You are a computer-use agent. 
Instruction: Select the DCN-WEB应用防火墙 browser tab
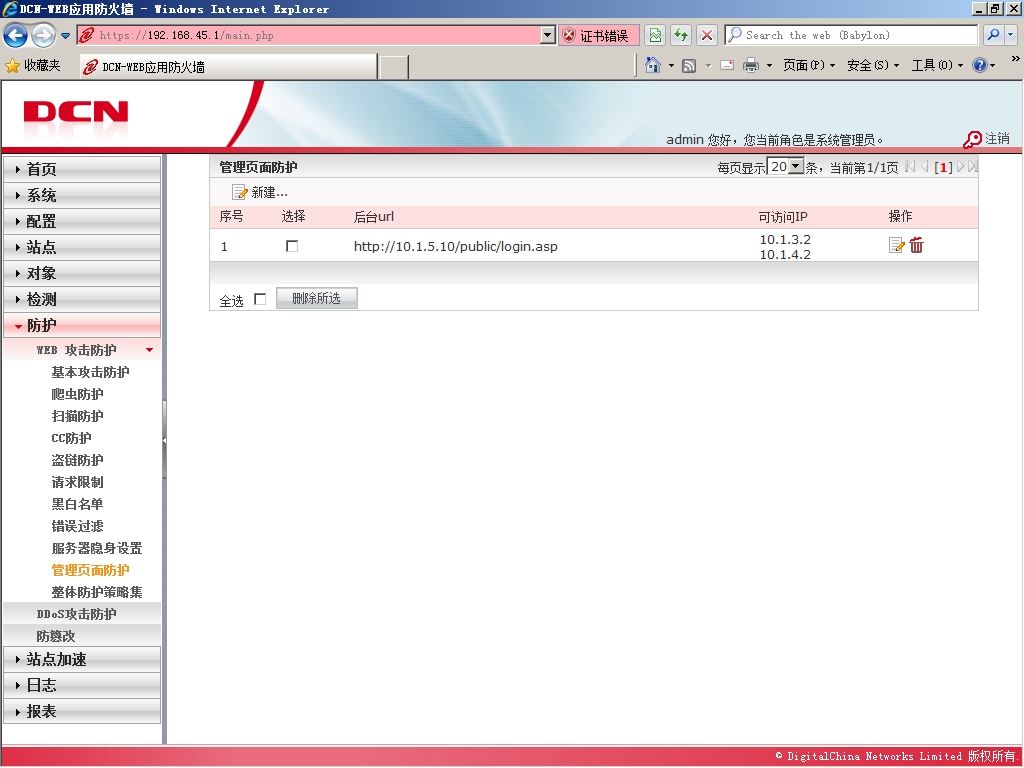pos(228,67)
